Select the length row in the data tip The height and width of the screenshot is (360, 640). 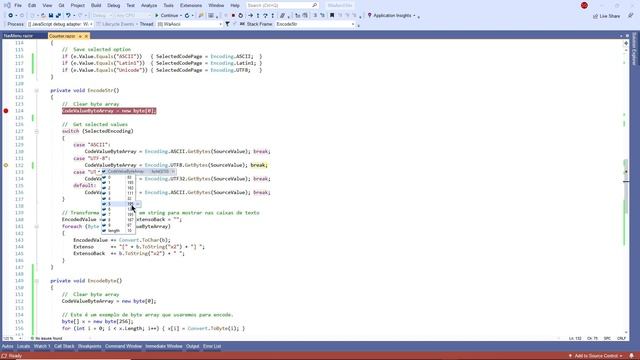118,231
